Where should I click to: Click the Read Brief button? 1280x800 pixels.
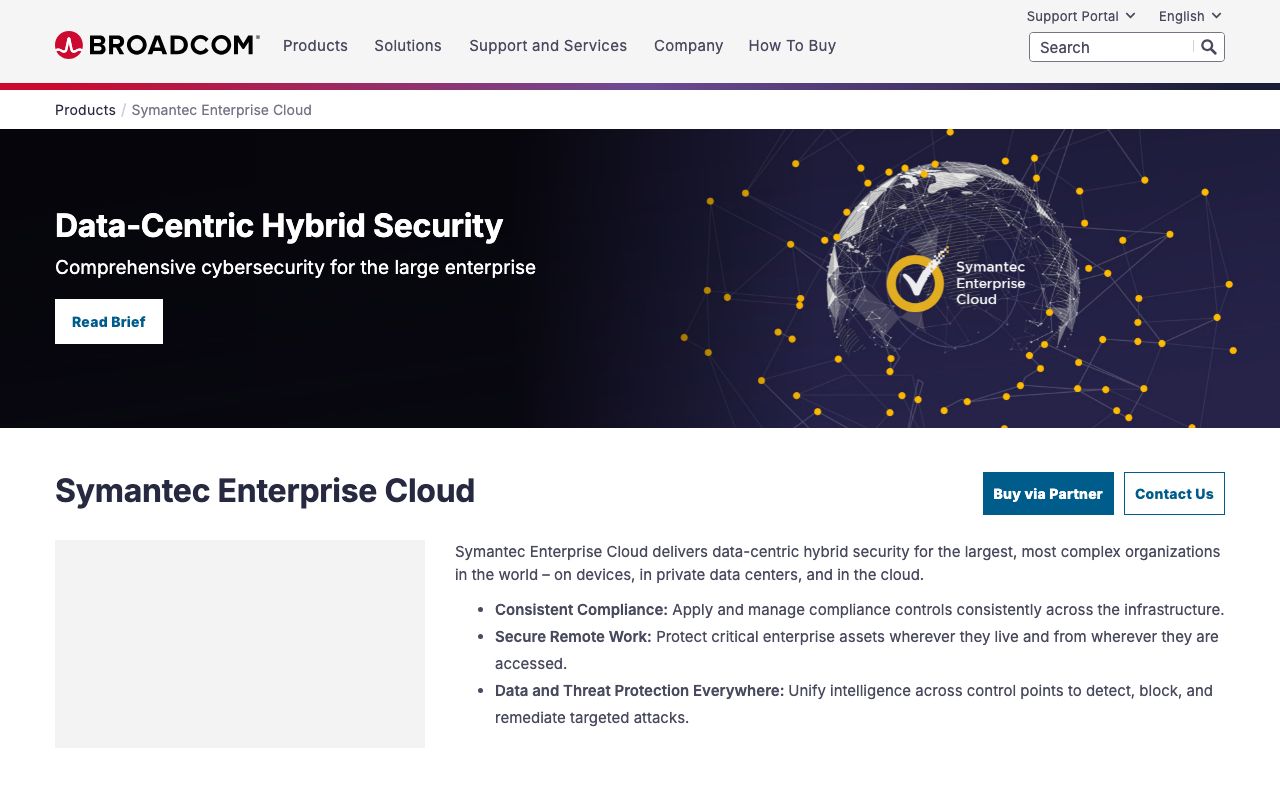pyautogui.click(x=109, y=321)
